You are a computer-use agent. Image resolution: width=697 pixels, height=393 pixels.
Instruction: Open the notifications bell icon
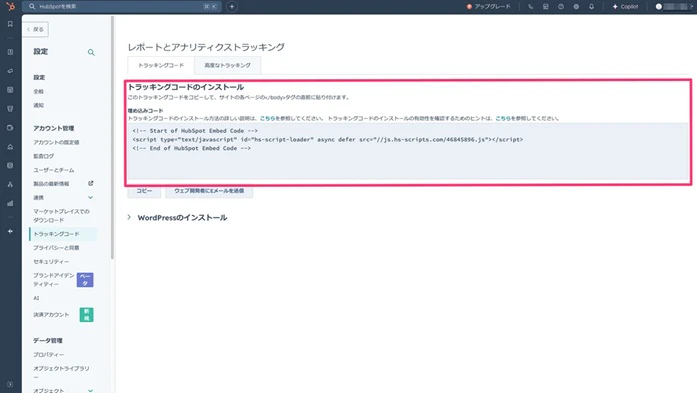coord(591,7)
